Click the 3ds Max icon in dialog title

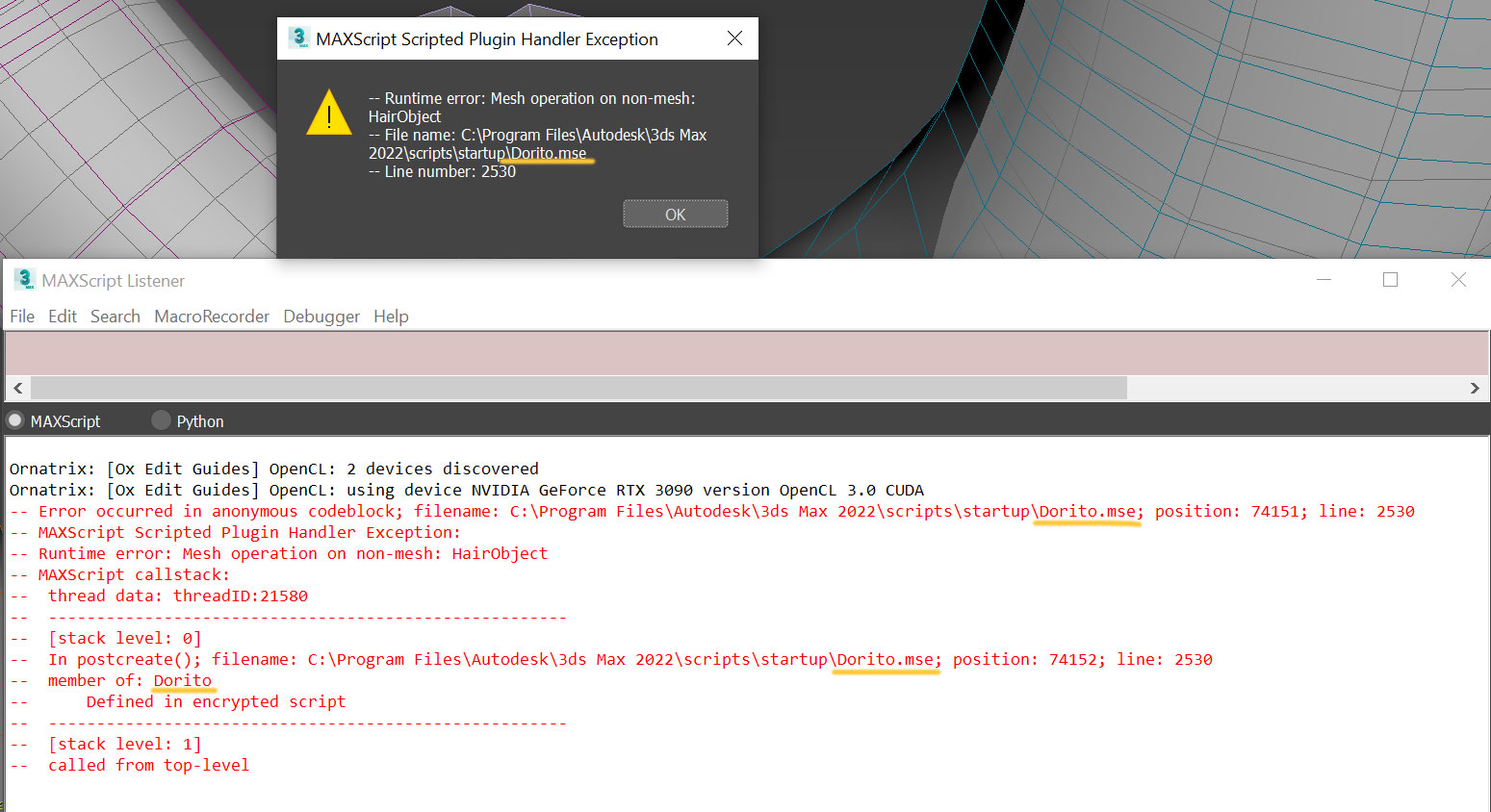pyautogui.click(x=298, y=38)
